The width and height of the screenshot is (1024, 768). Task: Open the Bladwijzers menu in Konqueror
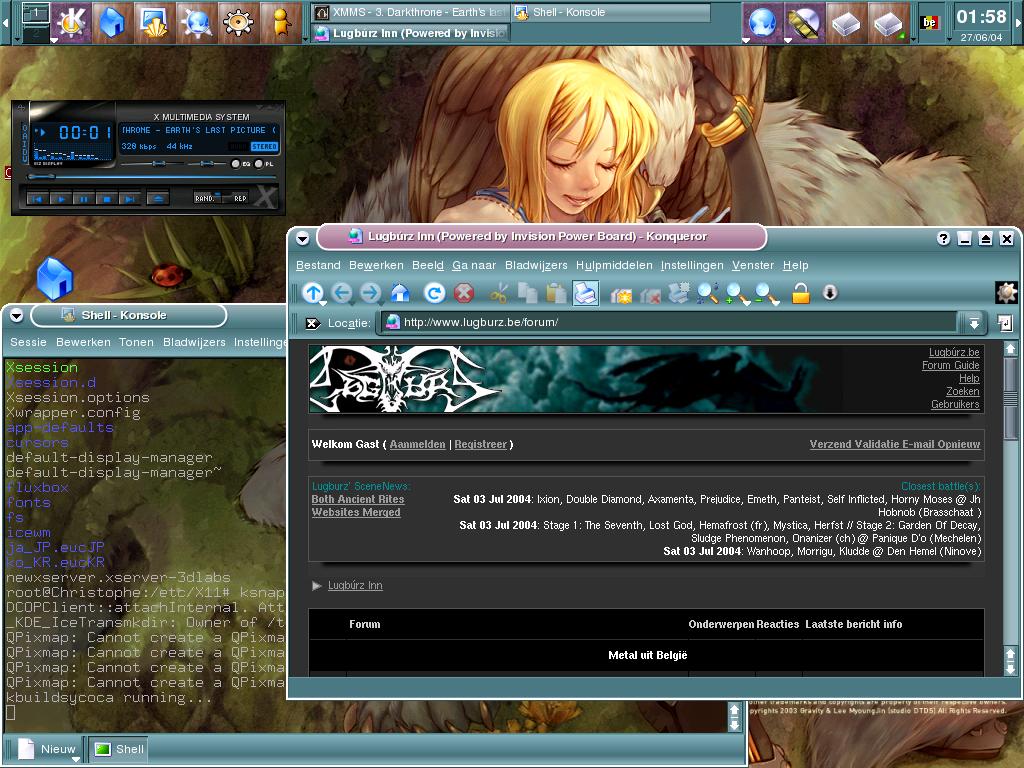click(x=536, y=265)
